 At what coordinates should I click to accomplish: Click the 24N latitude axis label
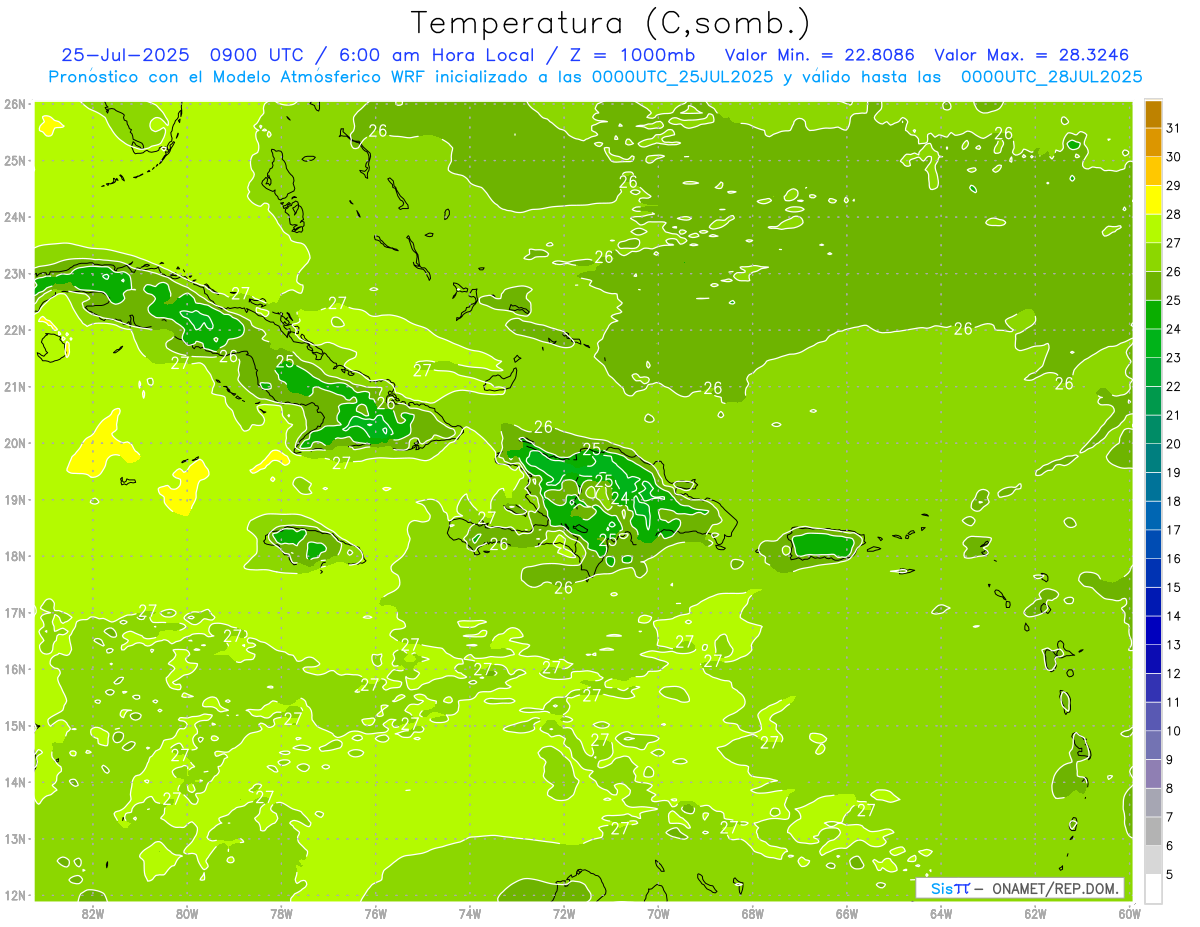click(x=15, y=217)
